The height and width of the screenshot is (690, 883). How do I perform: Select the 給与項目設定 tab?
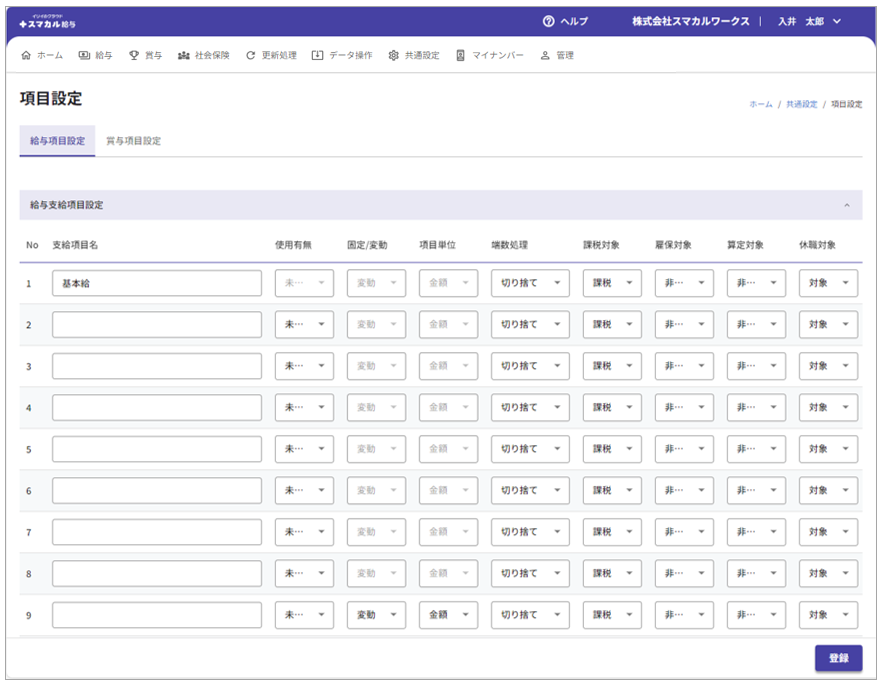(57, 141)
